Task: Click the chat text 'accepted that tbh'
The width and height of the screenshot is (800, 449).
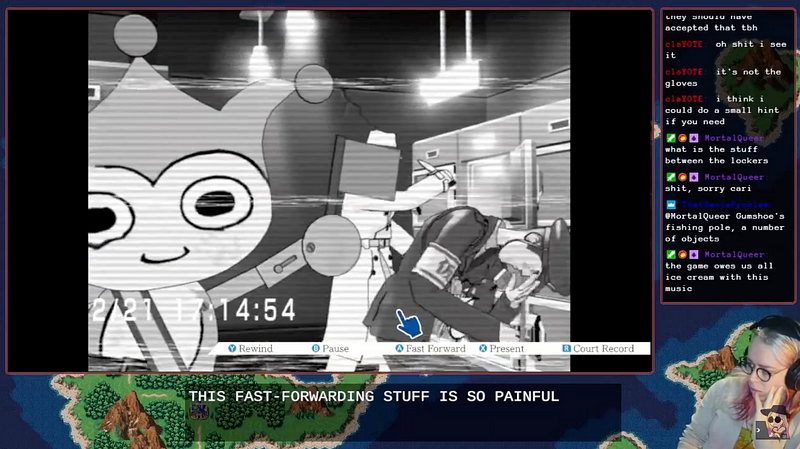Action: point(711,28)
